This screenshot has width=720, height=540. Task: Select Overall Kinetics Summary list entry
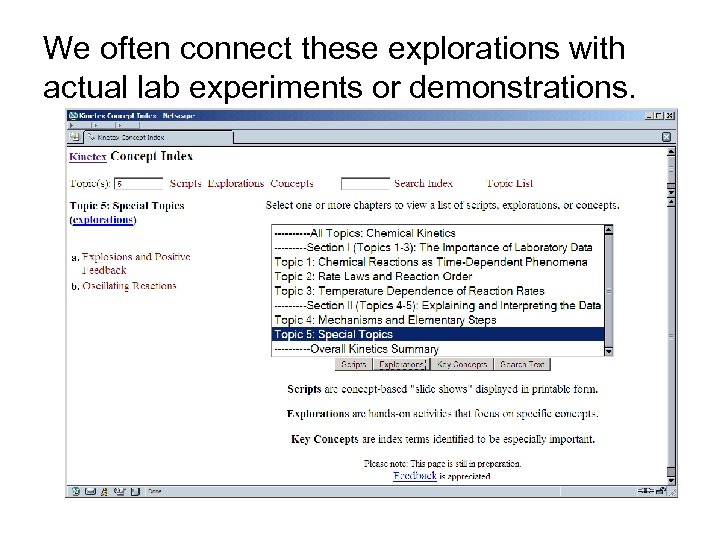438,349
